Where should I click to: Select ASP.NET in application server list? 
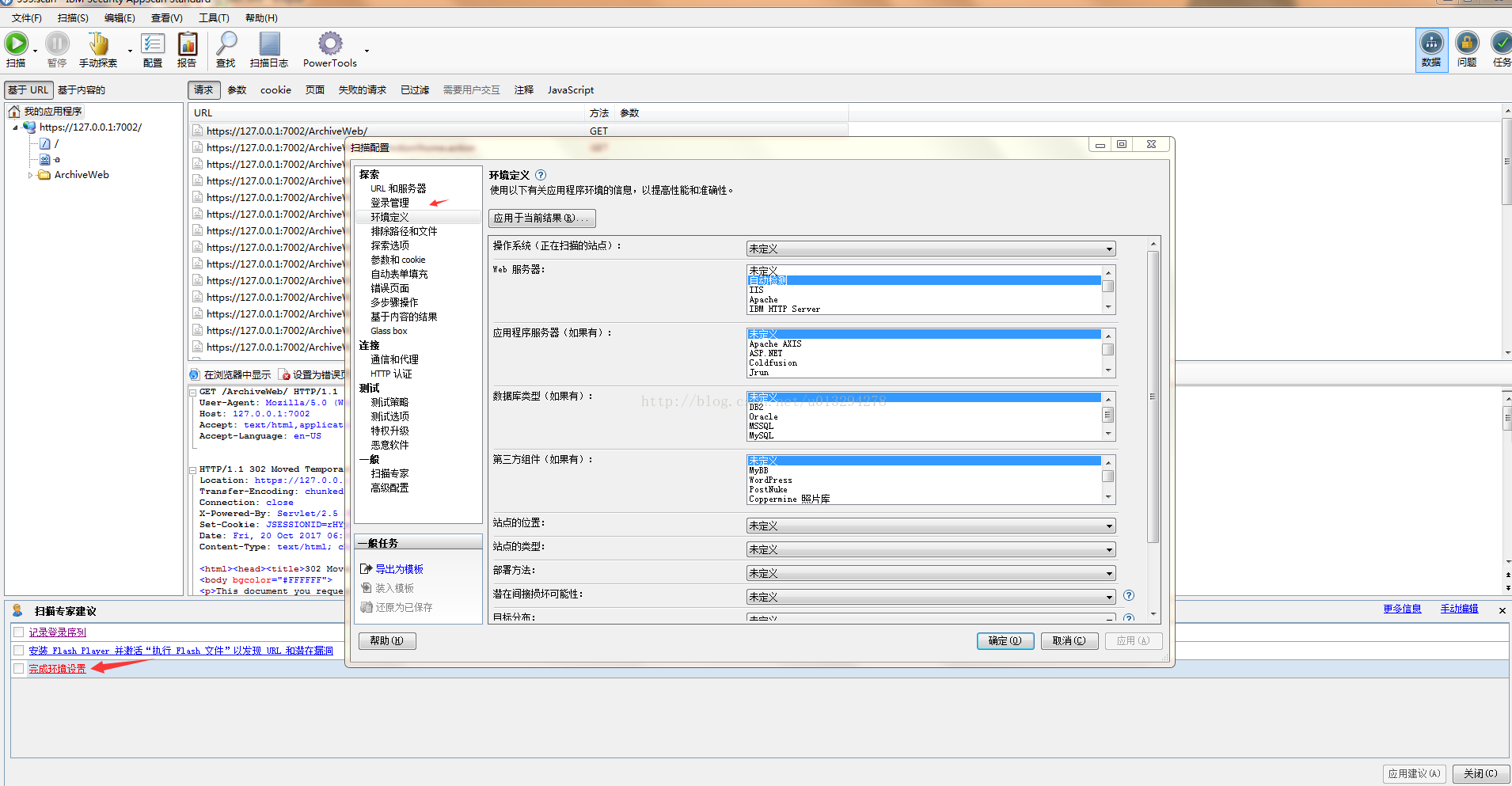[x=925, y=353]
